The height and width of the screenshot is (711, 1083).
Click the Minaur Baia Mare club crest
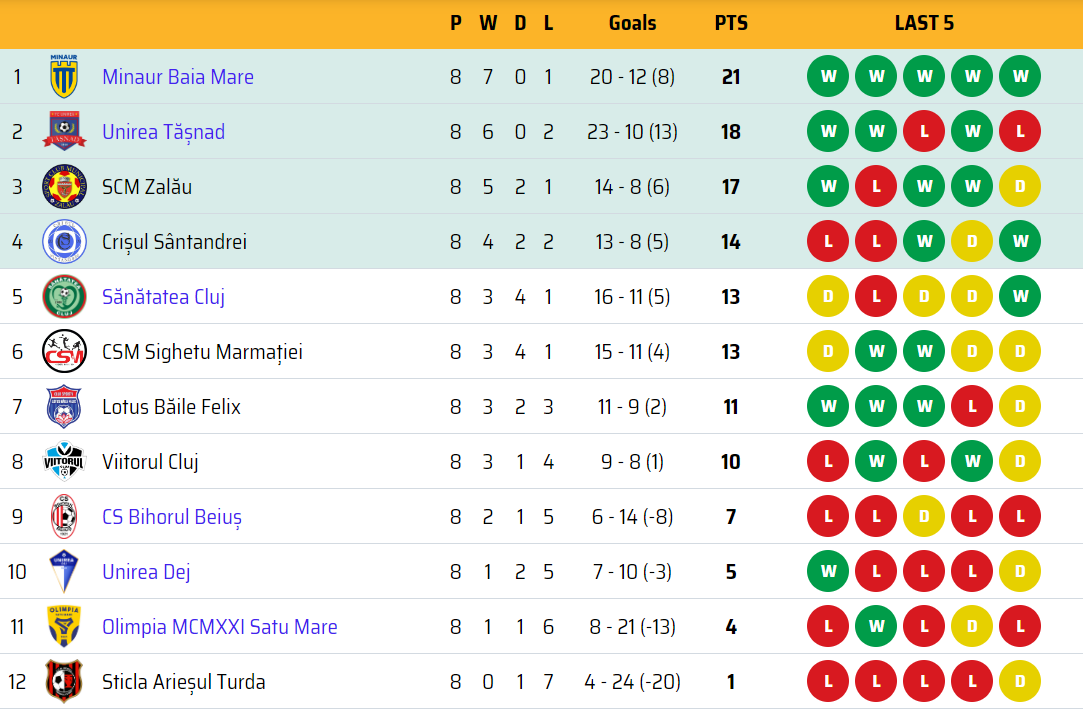(64, 77)
